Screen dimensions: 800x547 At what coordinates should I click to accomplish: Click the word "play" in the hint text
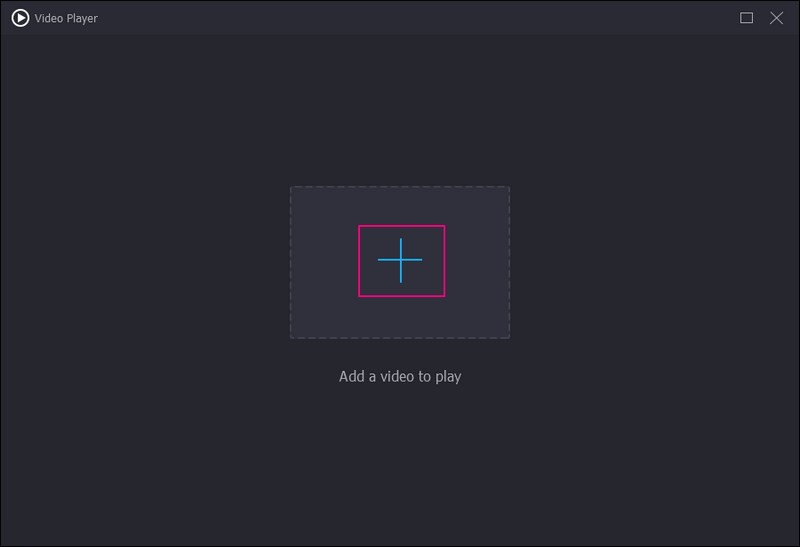coord(445,378)
